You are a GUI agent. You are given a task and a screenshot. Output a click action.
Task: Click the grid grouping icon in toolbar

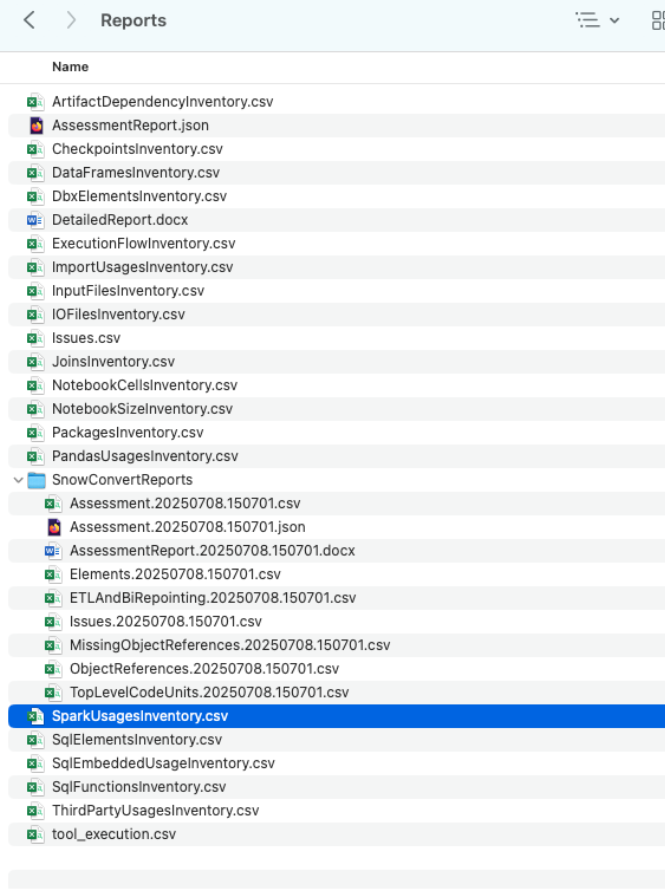coord(658,20)
